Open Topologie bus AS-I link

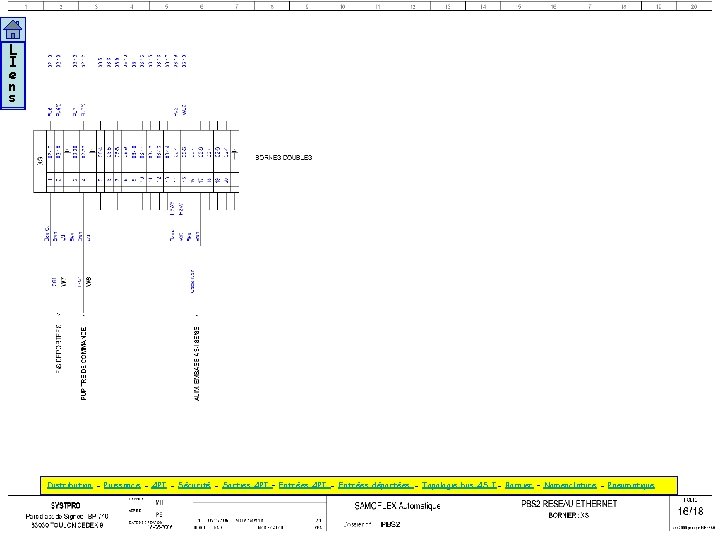click(459, 485)
